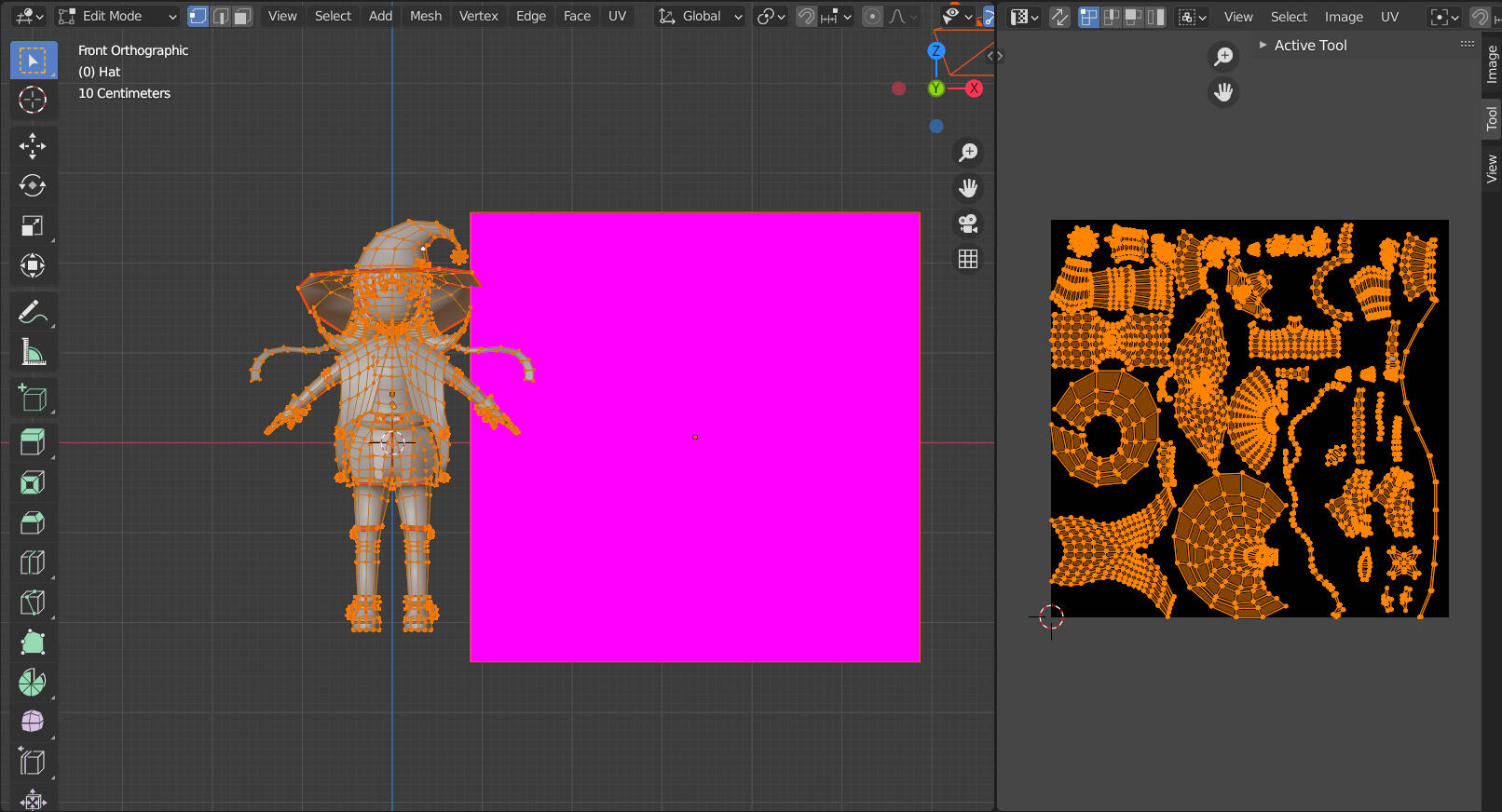Open the Mesh menu
The image size is (1502, 812).
[x=426, y=16]
